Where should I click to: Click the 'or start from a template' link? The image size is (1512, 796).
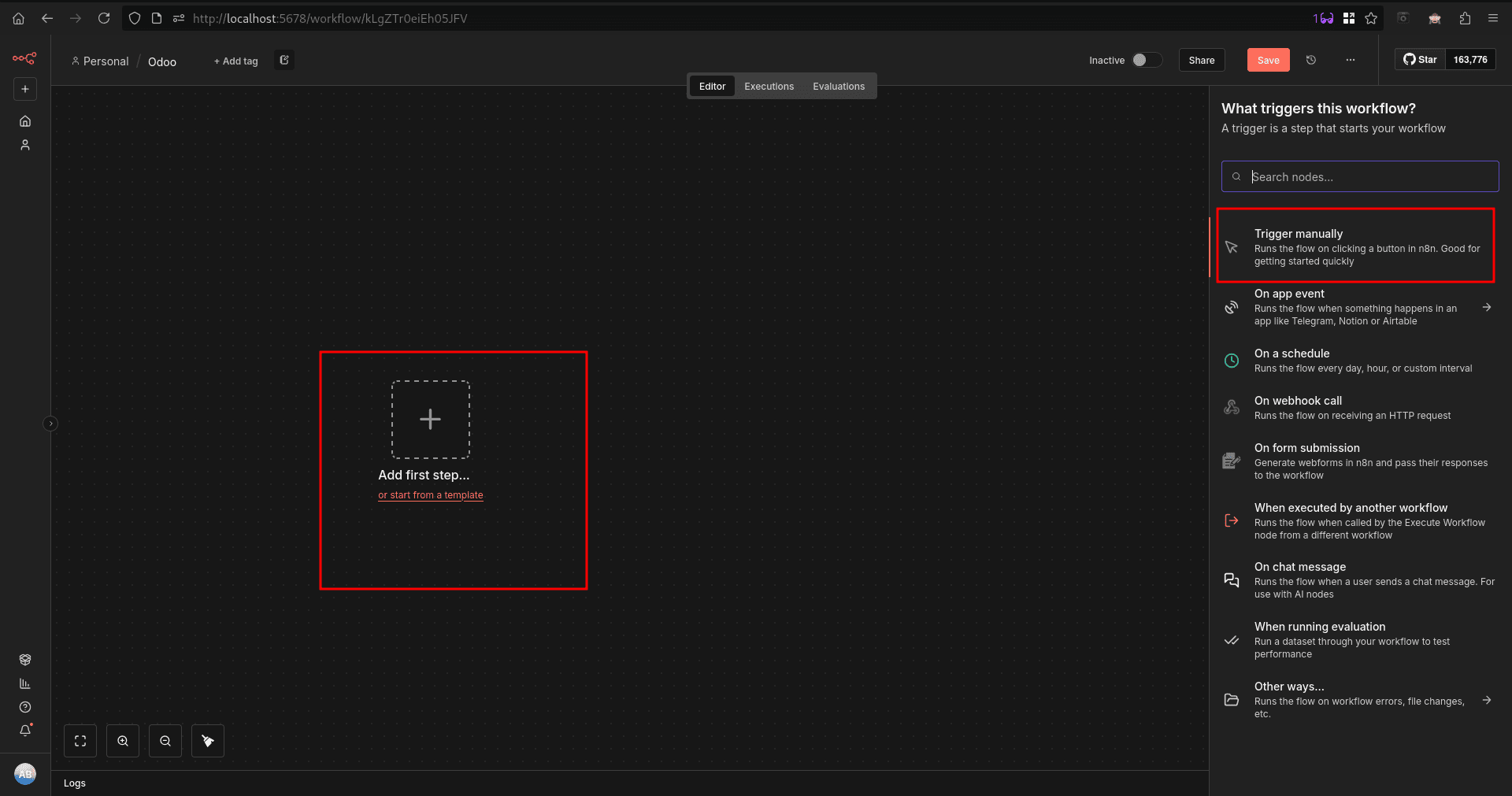tap(430, 495)
